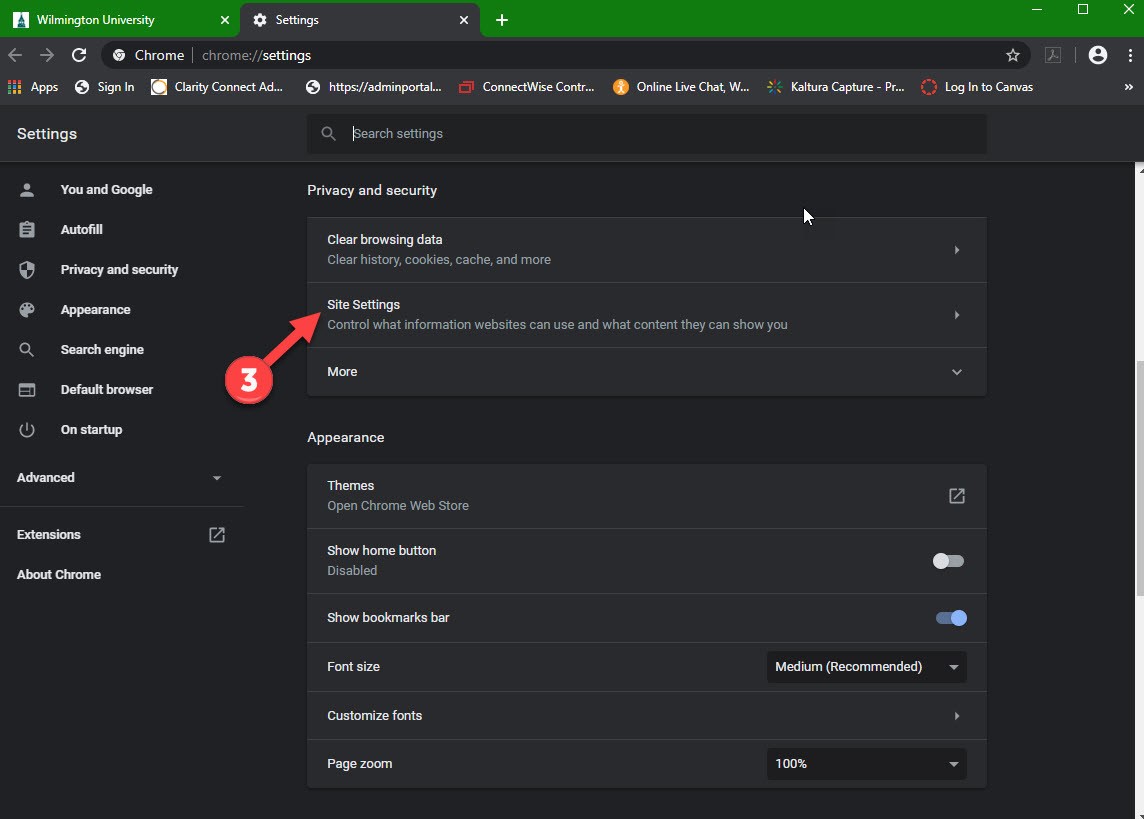Open the Themes external link icon
This screenshot has width=1144, height=819.
tap(957, 496)
